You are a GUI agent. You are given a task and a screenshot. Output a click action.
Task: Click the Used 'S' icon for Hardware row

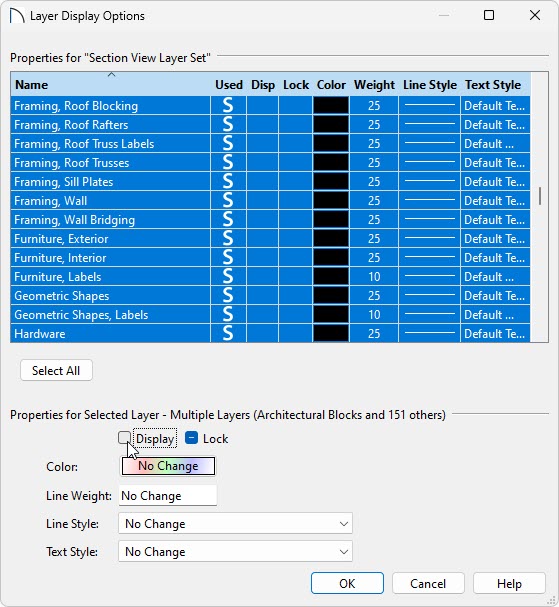228,333
